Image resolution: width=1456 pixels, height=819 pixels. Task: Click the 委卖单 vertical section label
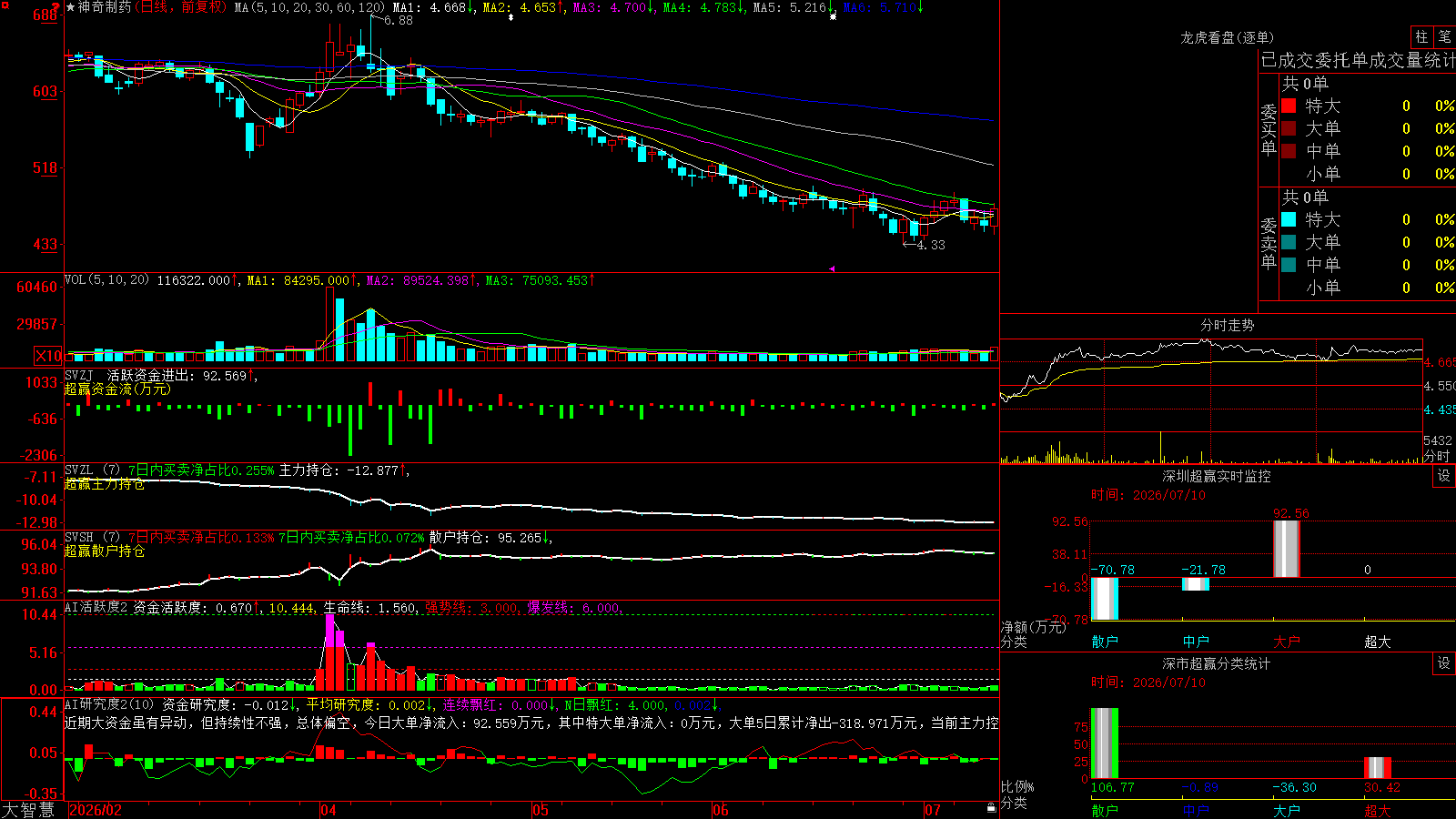[x=1269, y=243]
